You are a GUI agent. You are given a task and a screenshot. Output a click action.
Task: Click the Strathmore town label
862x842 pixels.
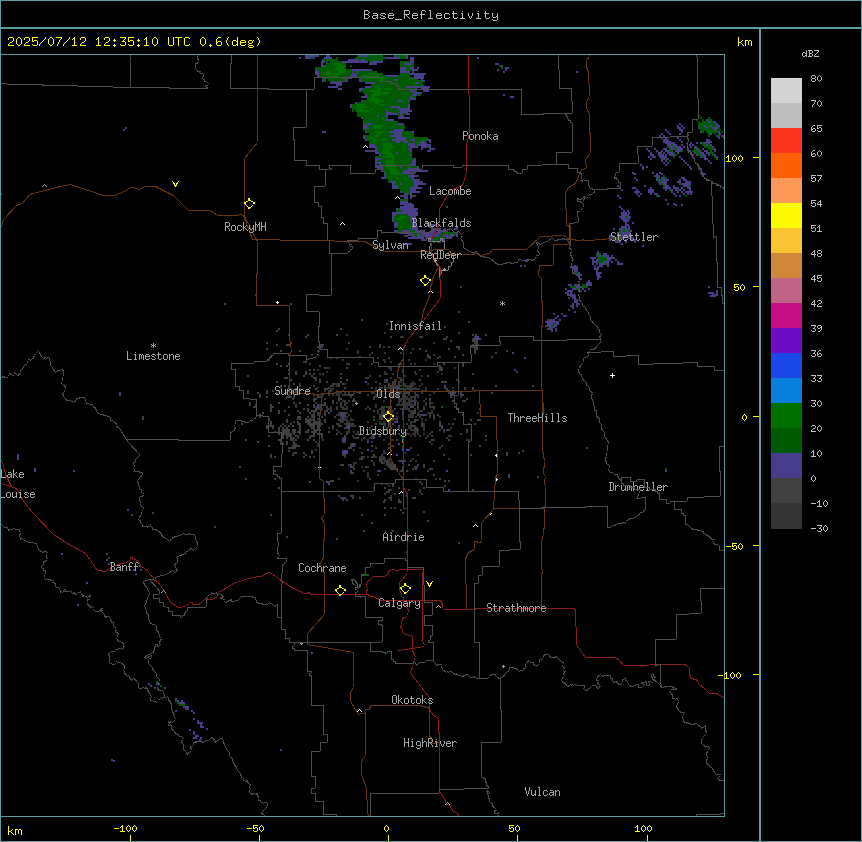point(516,608)
